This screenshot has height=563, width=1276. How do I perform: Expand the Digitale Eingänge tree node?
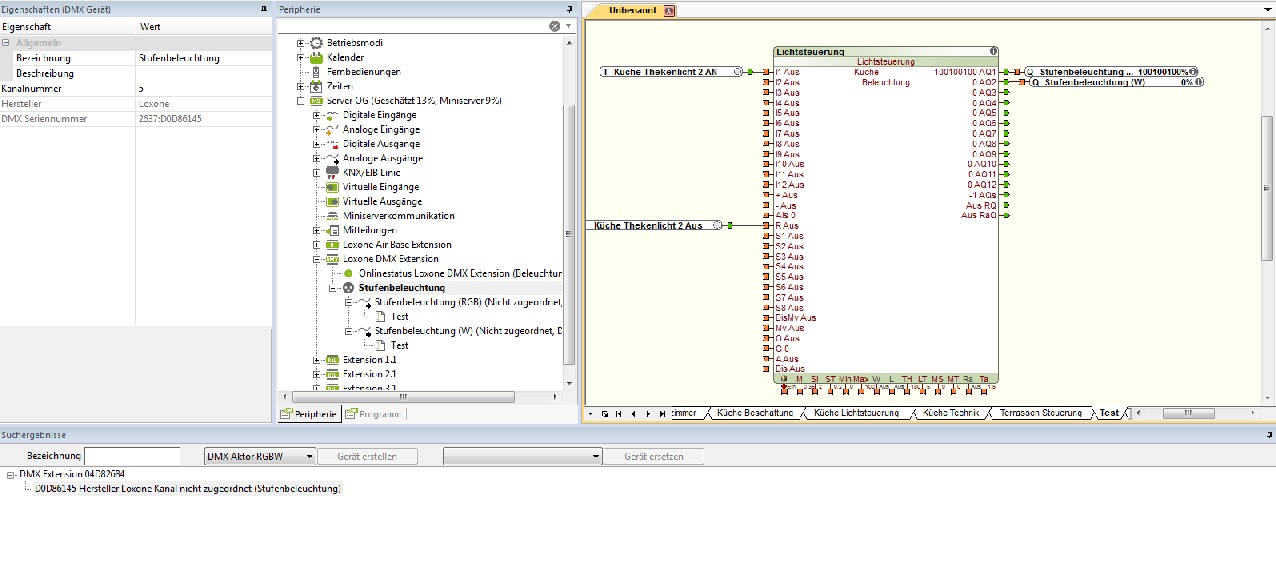[316, 115]
